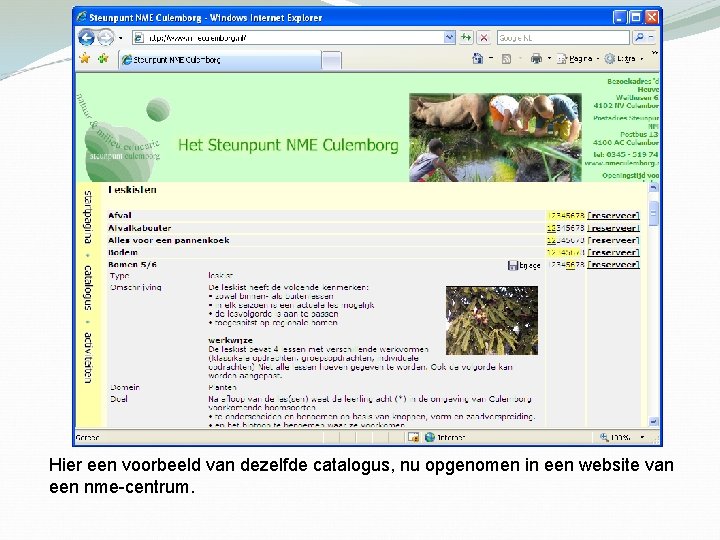
Task: Click the reserveer link for Bomen 5/6
Action: [x=613, y=265]
